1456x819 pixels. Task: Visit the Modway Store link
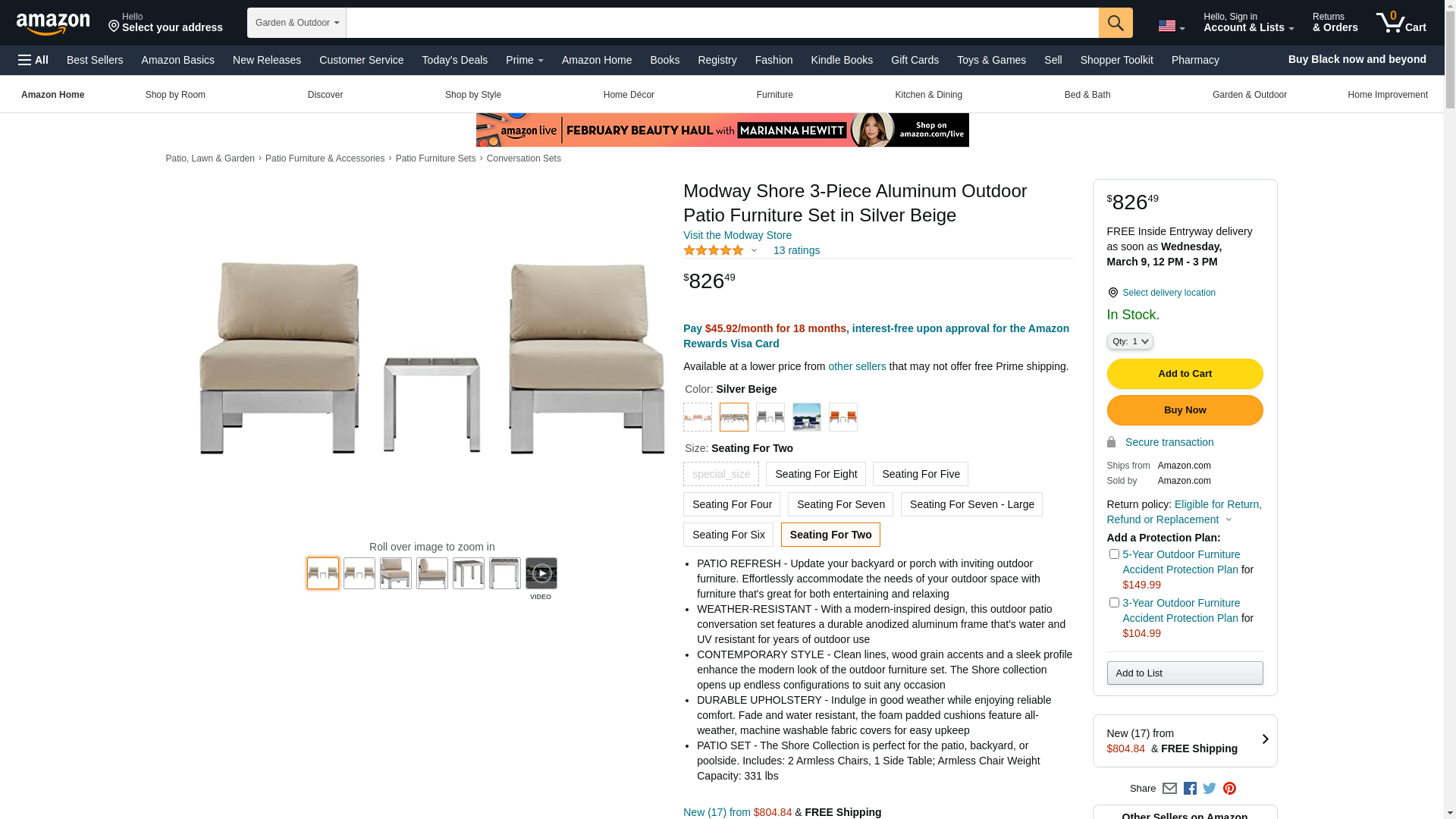click(737, 235)
